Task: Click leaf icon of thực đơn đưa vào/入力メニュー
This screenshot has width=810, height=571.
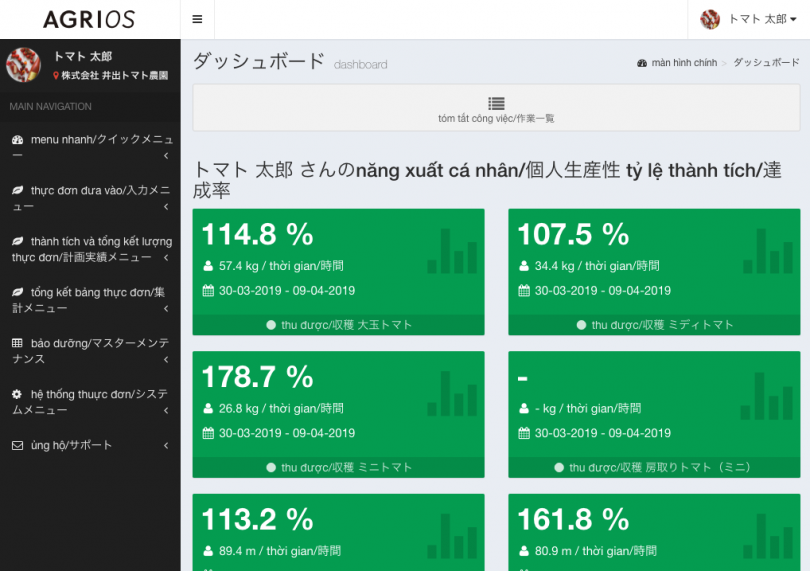Action: coord(18,190)
